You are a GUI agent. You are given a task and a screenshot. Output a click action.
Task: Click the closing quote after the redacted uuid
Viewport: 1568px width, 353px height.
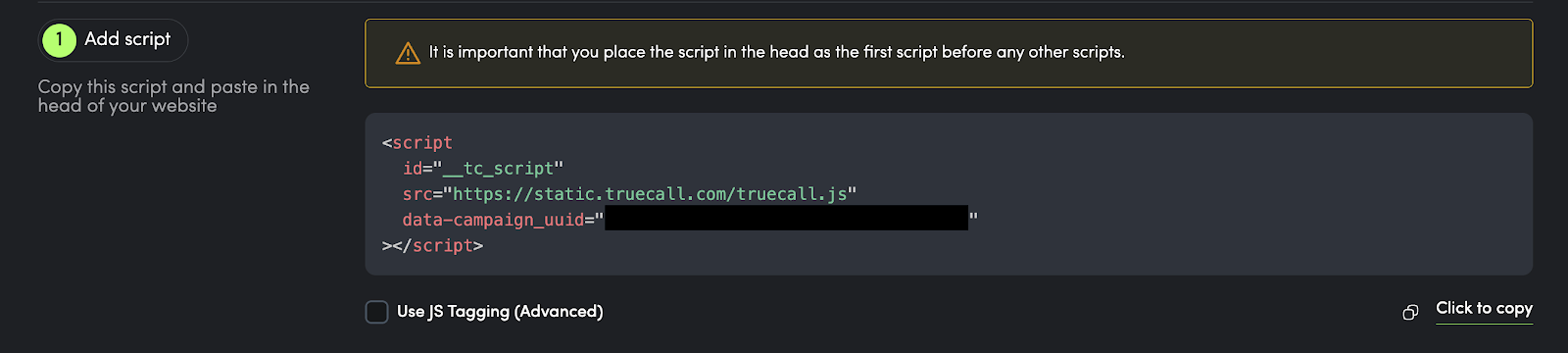pyautogui.click(x=973, y=218)
